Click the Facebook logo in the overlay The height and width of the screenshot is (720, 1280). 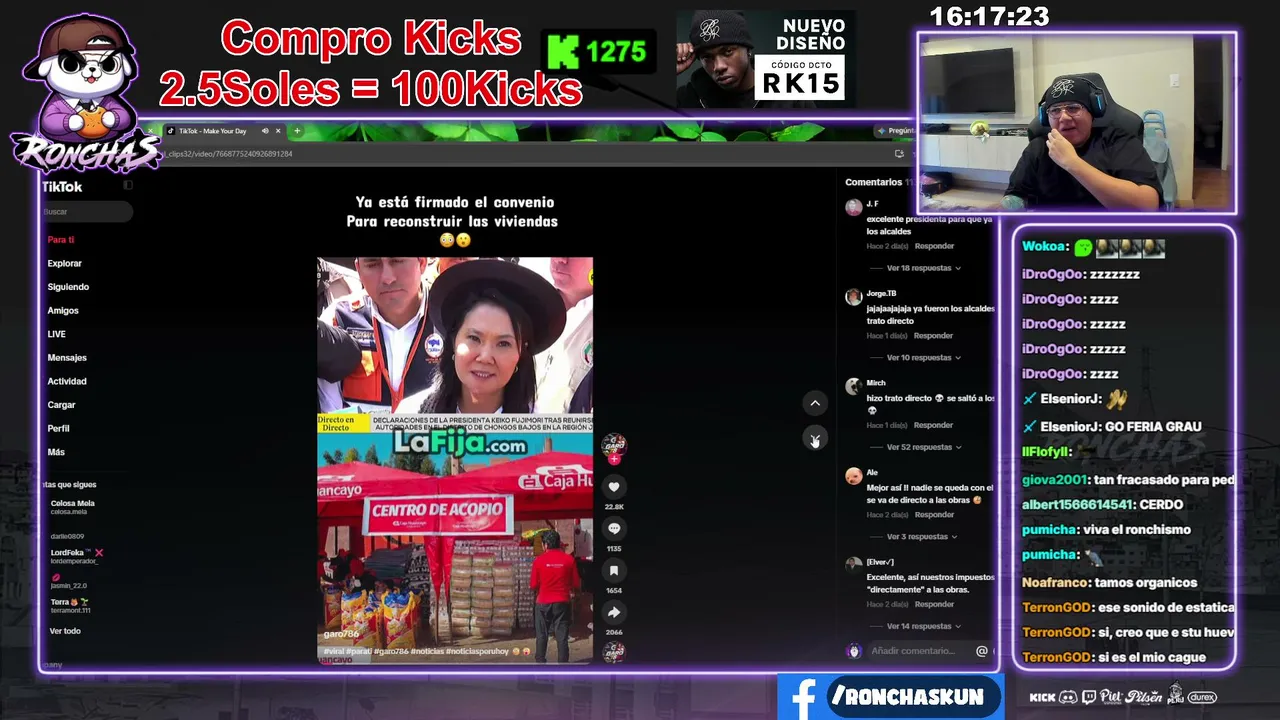[803, 697]
